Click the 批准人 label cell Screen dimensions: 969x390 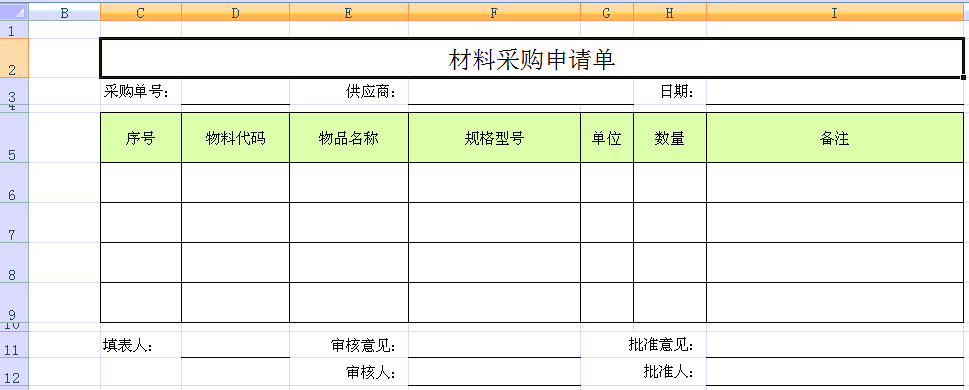[x=670, y=371]
